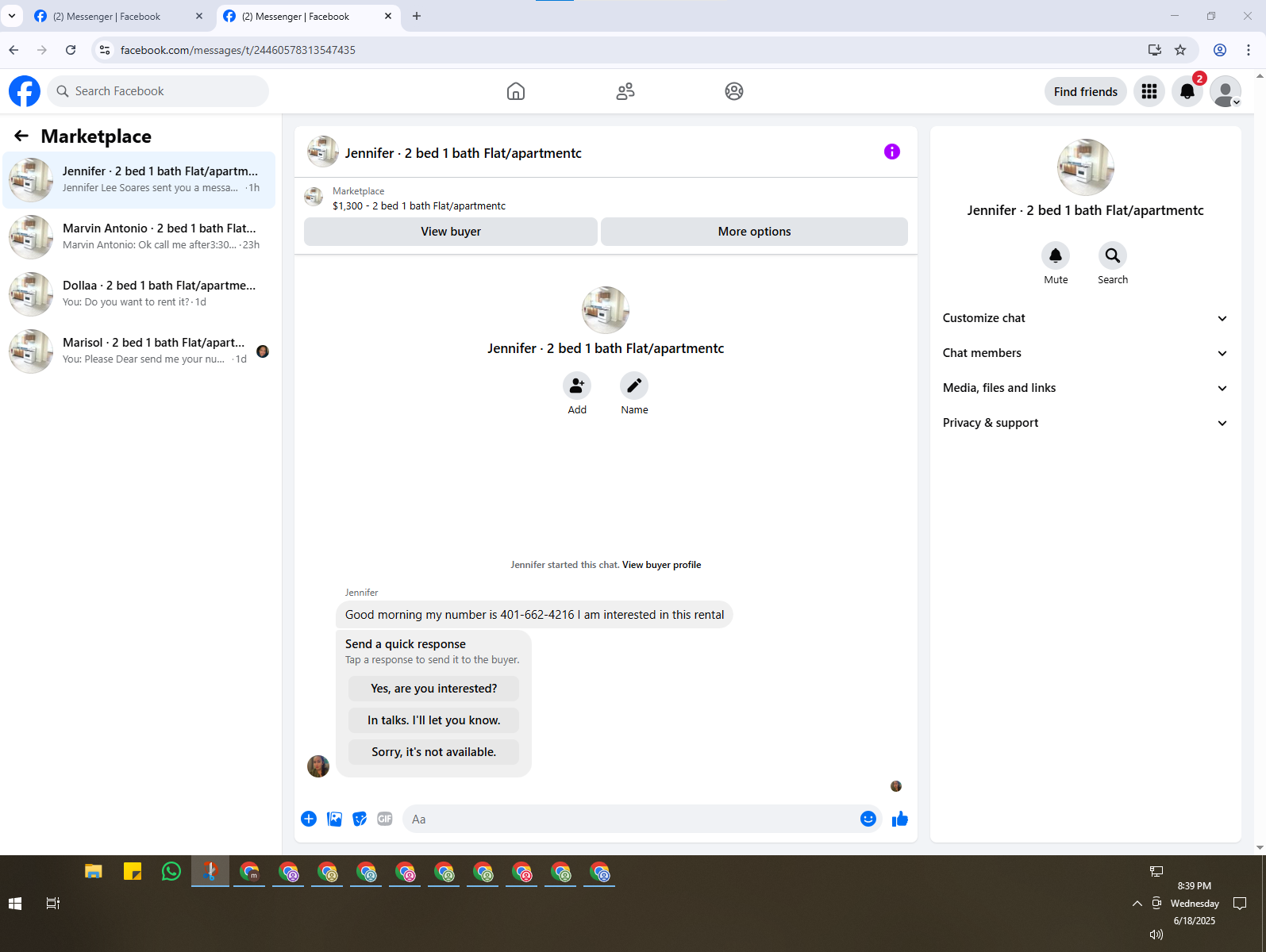The width and height of the screenshot is (1266, 952).
Task: Select the second Messenger browser tab
Action: coord(306,16)
